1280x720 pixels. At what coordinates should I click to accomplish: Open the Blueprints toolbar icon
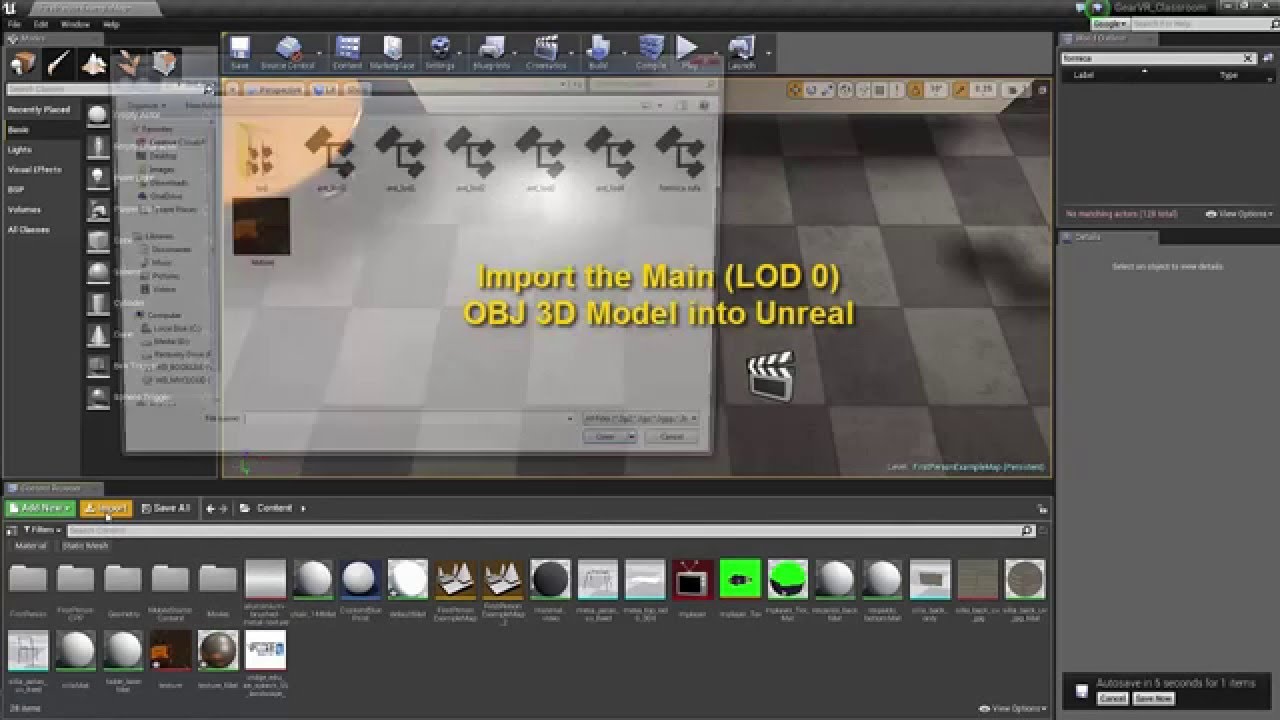(x=491, y=52)
